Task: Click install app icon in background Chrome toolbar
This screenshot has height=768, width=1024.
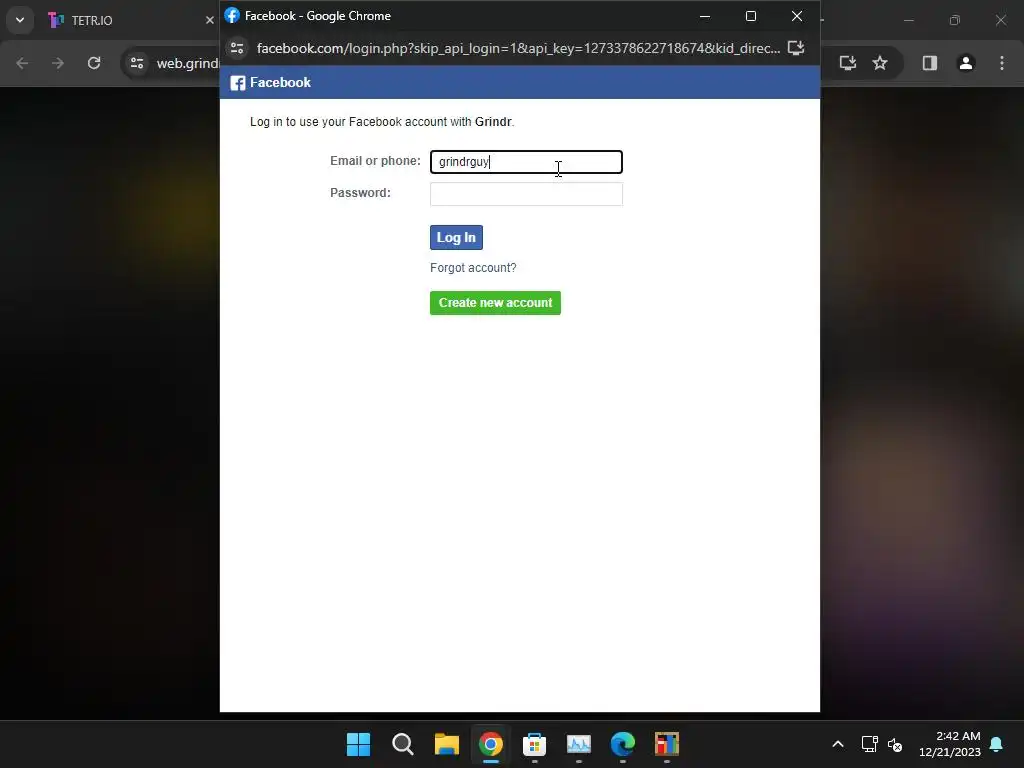Action: (848, 63)
